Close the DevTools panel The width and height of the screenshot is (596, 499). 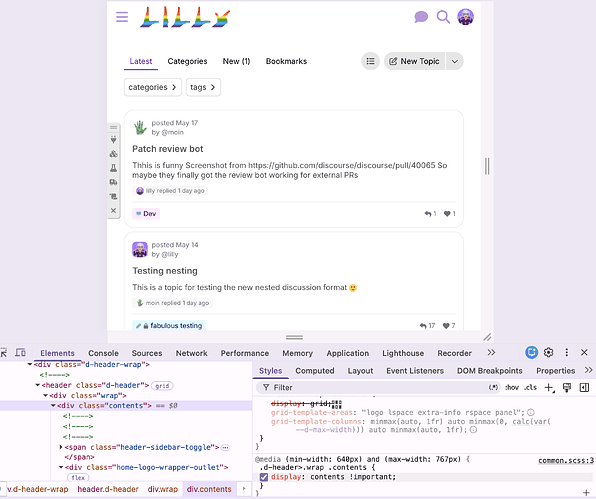[x=584, y=353]
